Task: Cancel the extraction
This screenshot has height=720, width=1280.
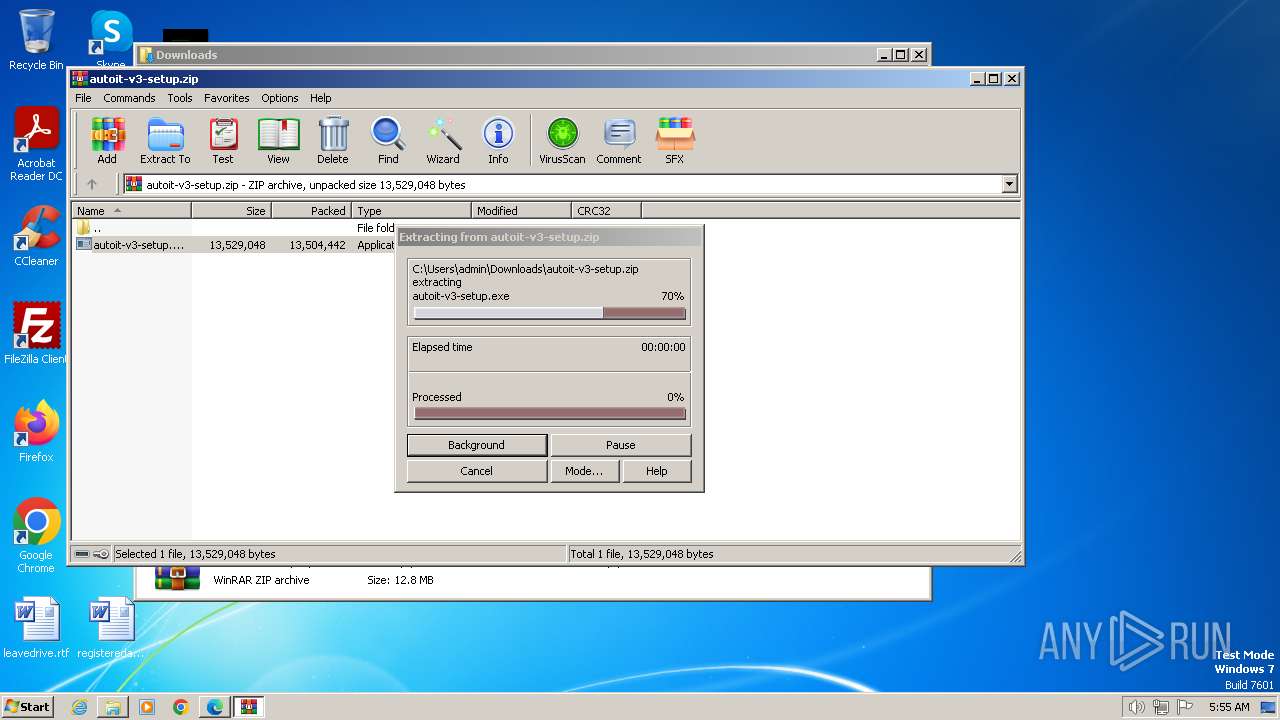Action: point(477,471)
